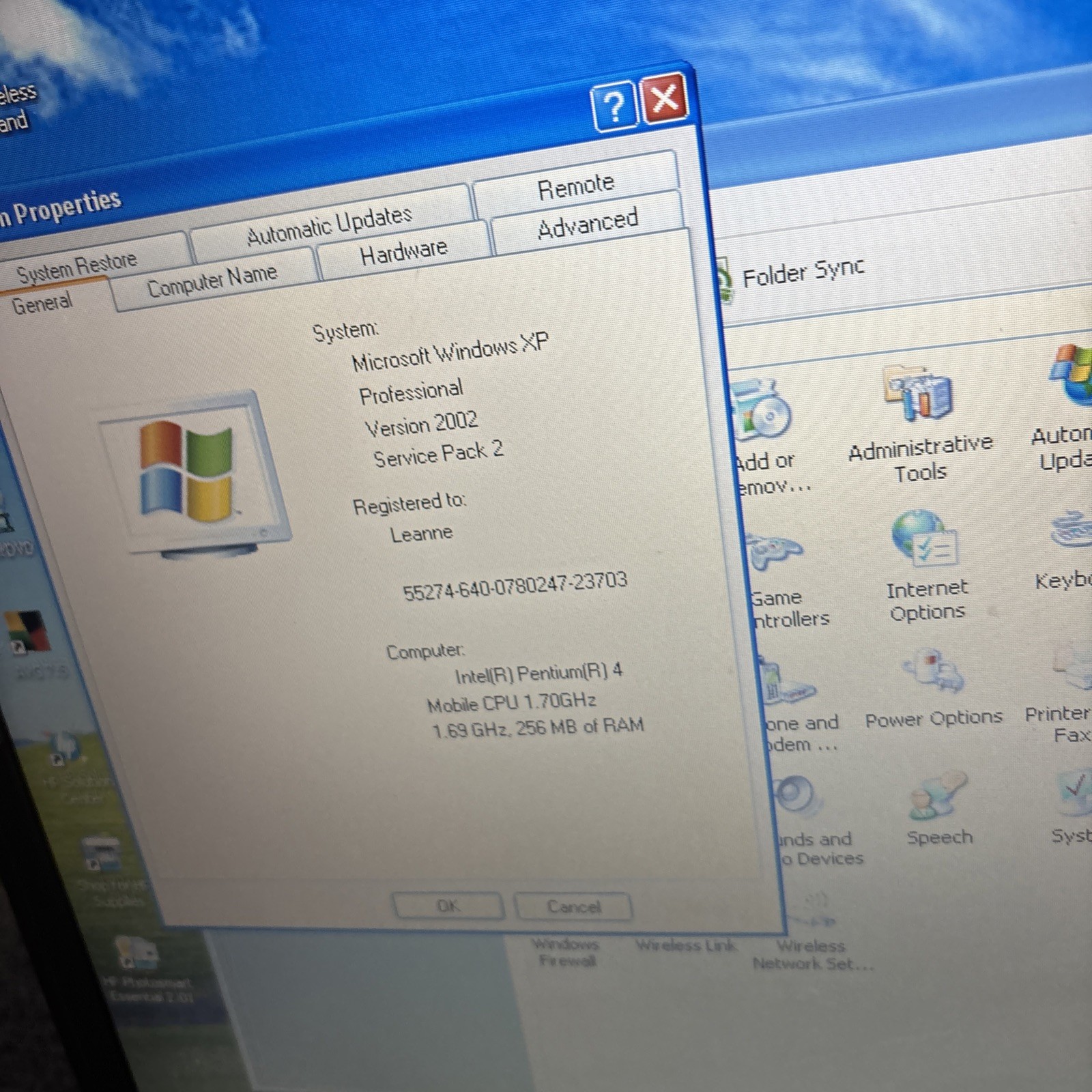
Task: Click '1.69 GHz, 256 MB of RAM' text
Action: click(x=538, y=728)
